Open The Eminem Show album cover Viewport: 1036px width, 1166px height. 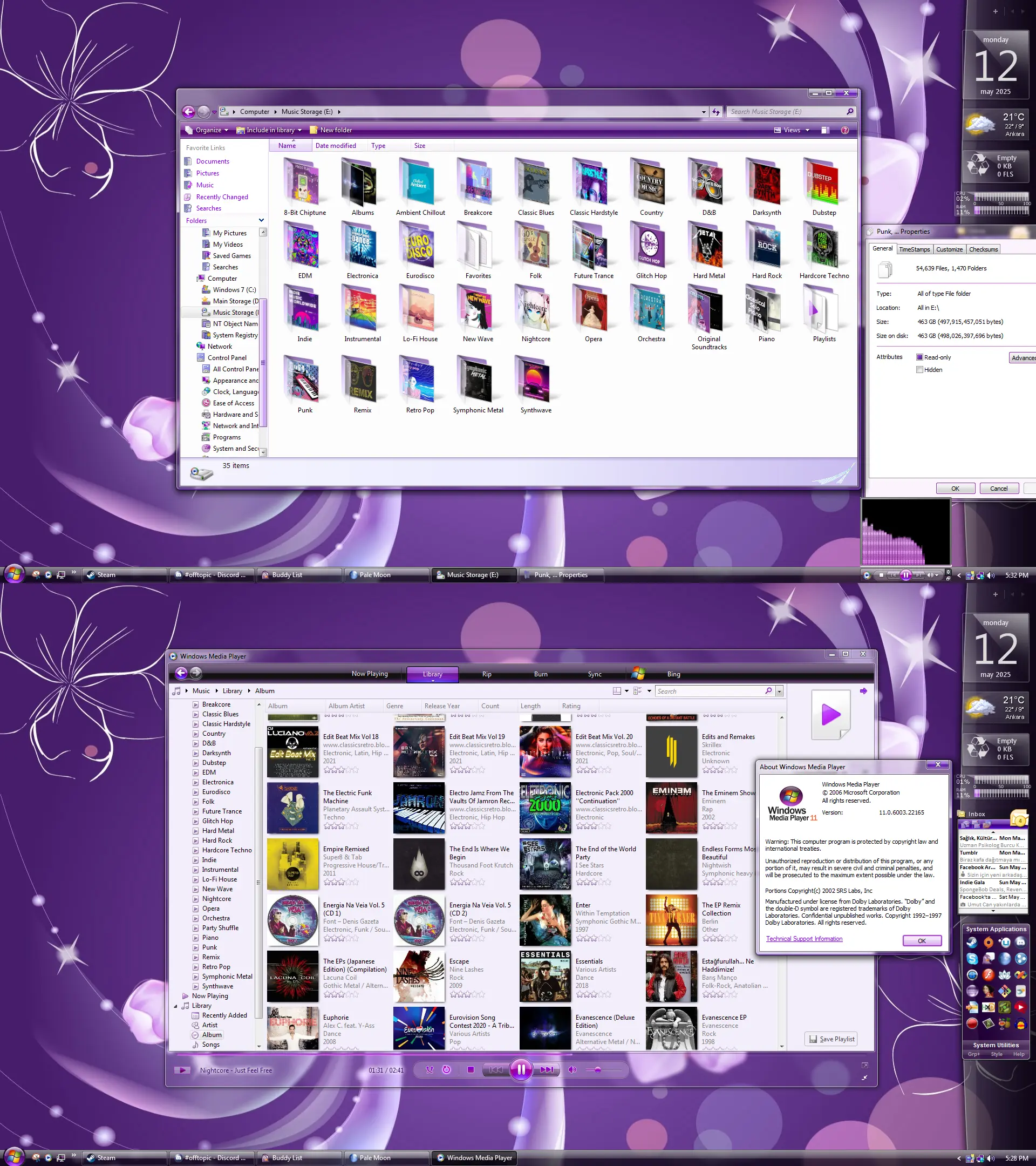click(671, 808)
